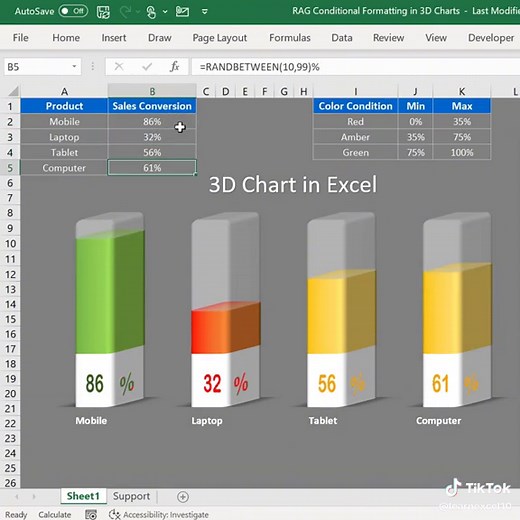Image resolution: width=520 pixels, height=520 pixels.
Task: Click the Computer cell in column A
Action: pyautogui.click(x=64, y=168)
